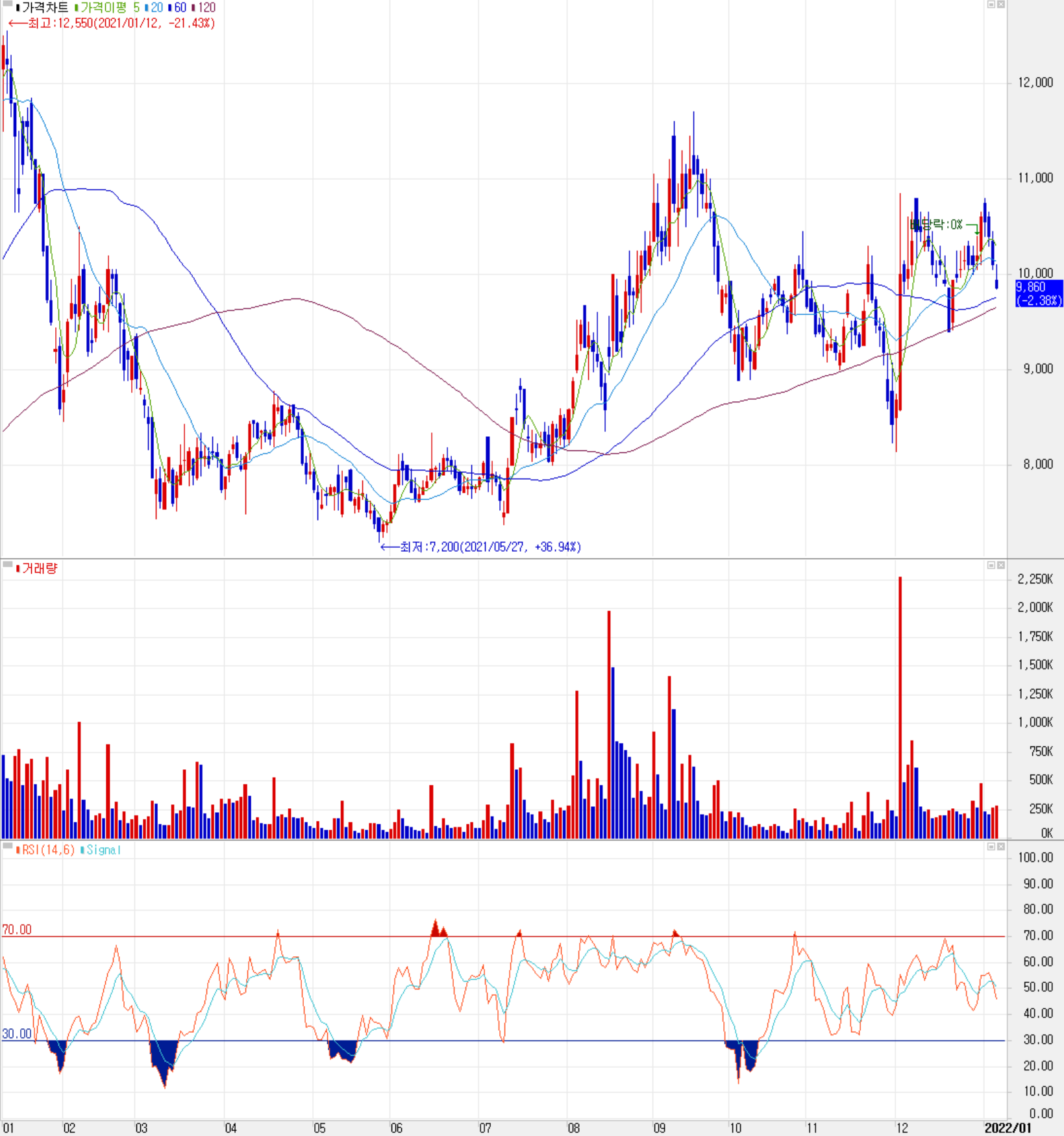Maximize the RSI indicator panel
The height and width of the screenshot is (1136, 1064).
991,846
